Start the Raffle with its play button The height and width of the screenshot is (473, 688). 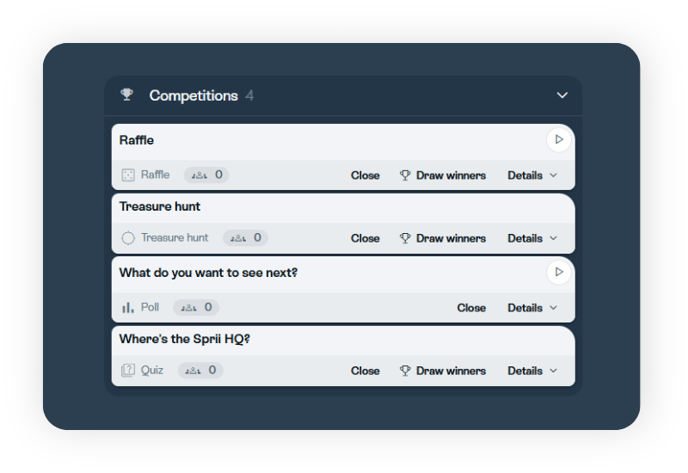click(559, 140)
